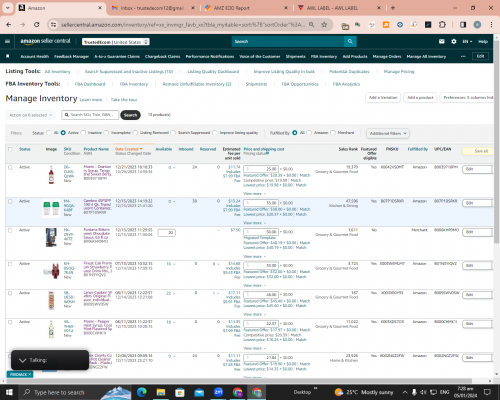Click the Add a Variation button
Image resolution: width=500 pixels, height=400 pixels.
click(x=383, y=98)
